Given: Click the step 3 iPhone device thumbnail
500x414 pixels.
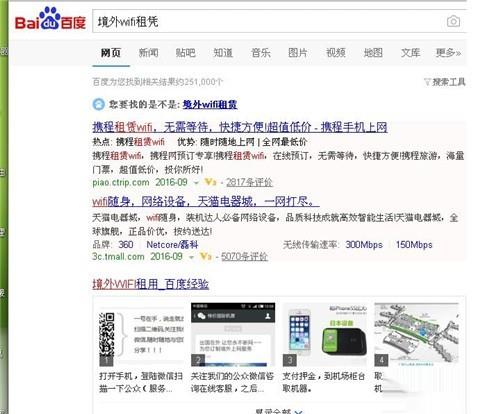Looking at the screenshot, I should tap(324, 335).
